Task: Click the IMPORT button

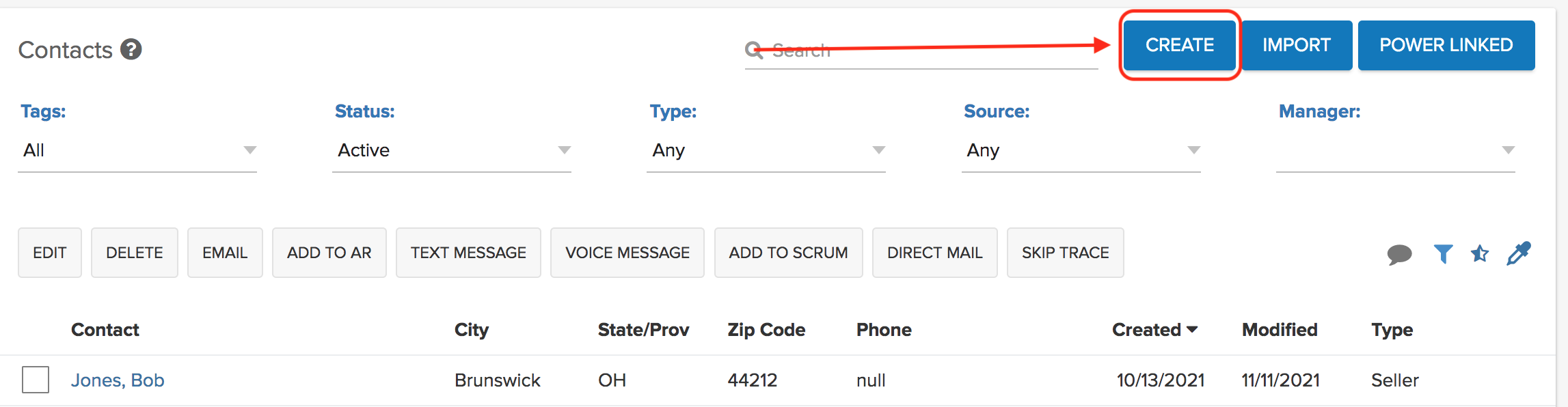Action: point(1297,45)
